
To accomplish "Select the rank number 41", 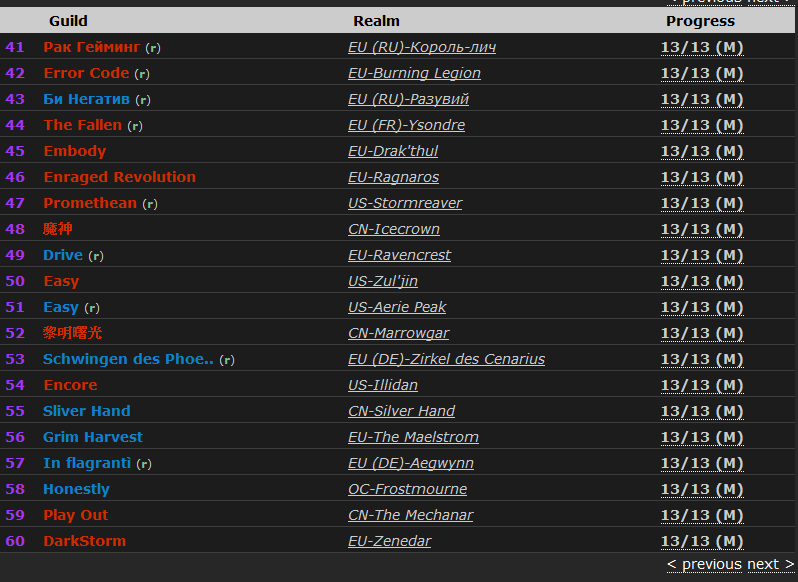I will point(15,47).
